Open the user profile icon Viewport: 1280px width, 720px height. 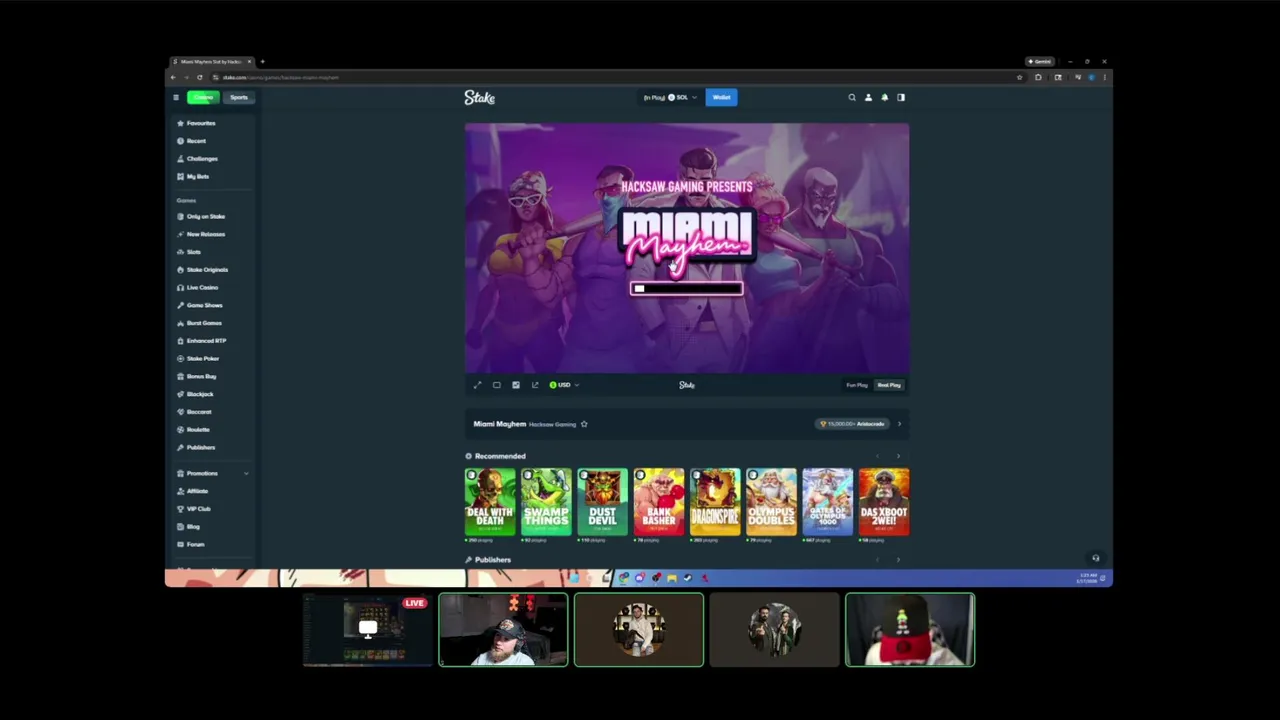(868, 97)
